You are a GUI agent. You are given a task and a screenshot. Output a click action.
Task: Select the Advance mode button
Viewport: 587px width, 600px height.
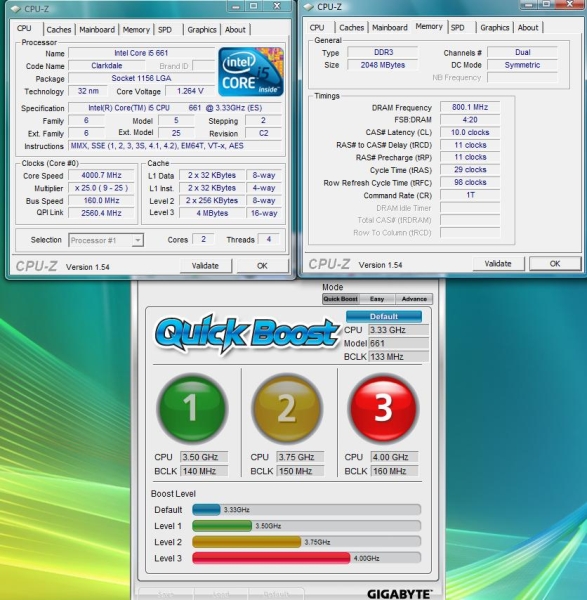[414, 299]
